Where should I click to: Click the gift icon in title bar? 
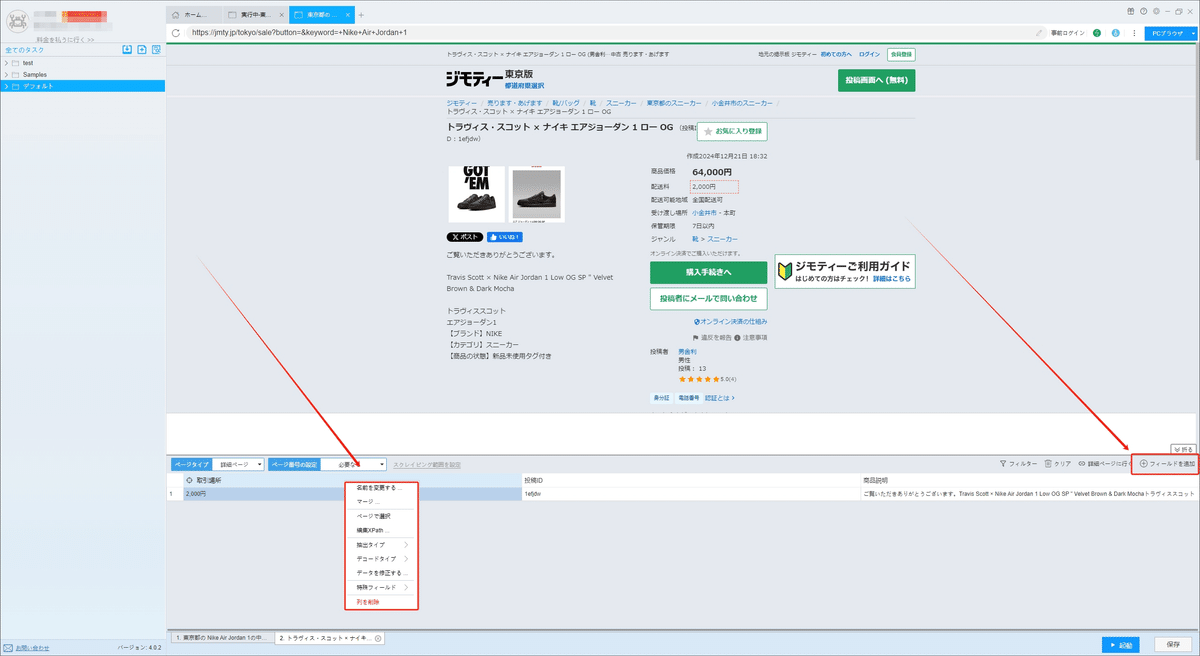[1129, 10]
